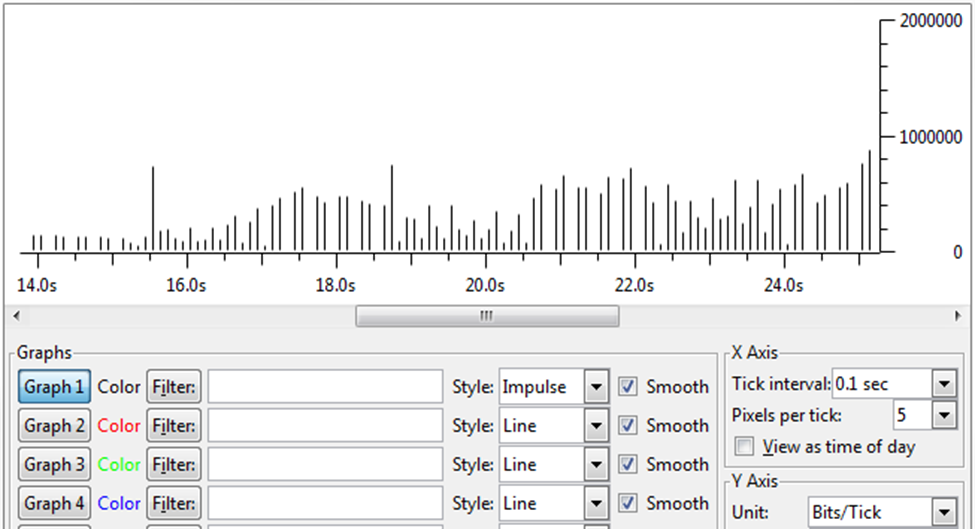Click the black Color label of Graph 1
This screenshot has width=975, height=529.
(119, 387)
